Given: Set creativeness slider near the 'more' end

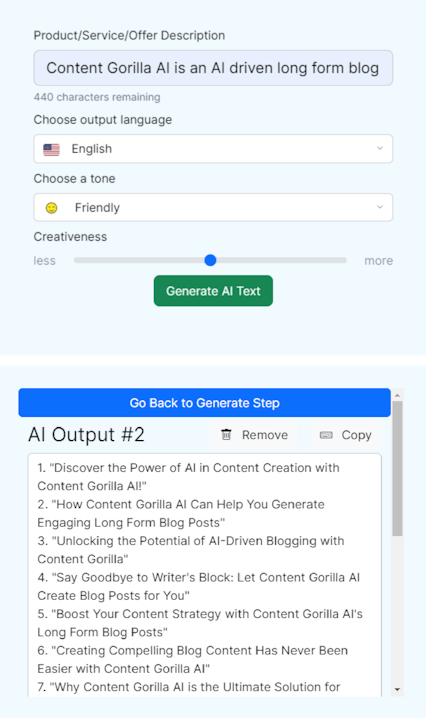Looking at the screenshot, I should (337, 260).
